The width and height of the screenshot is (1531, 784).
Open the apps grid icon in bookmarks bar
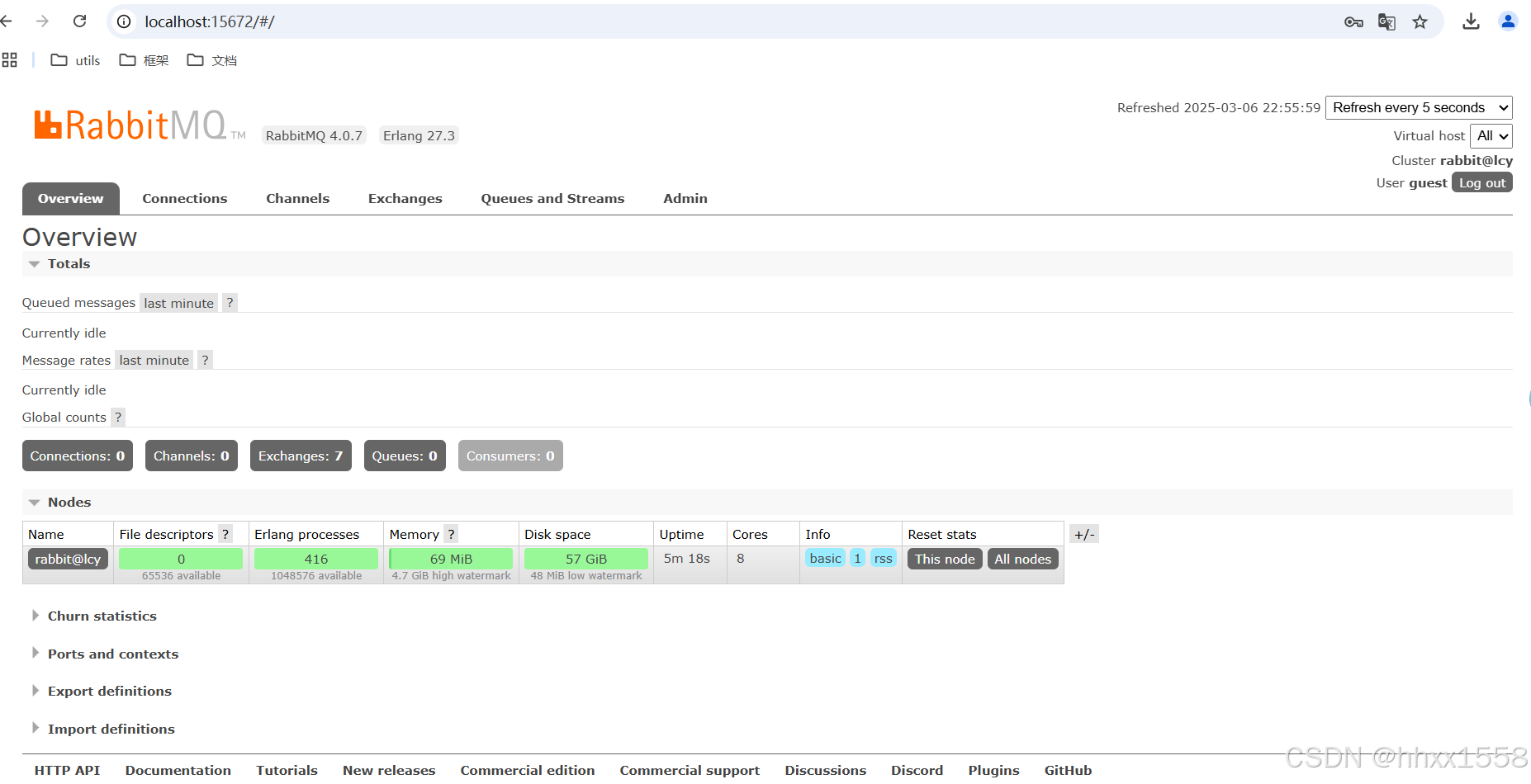[10, 60]
